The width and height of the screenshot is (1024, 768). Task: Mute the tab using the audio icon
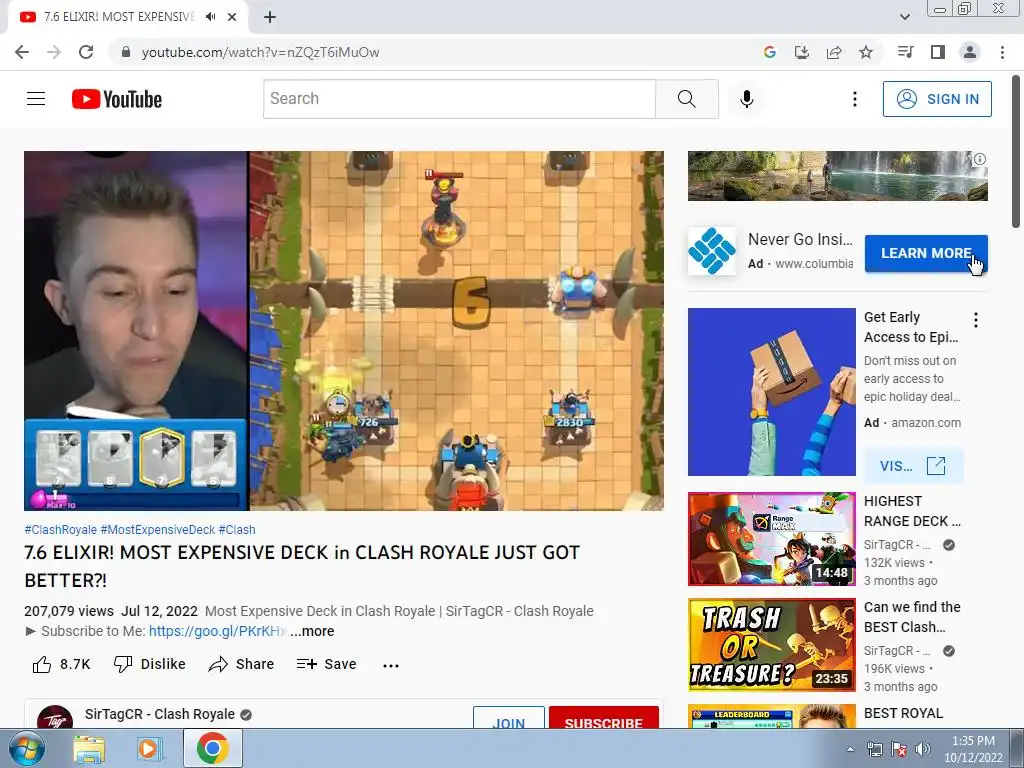[210, 17]
